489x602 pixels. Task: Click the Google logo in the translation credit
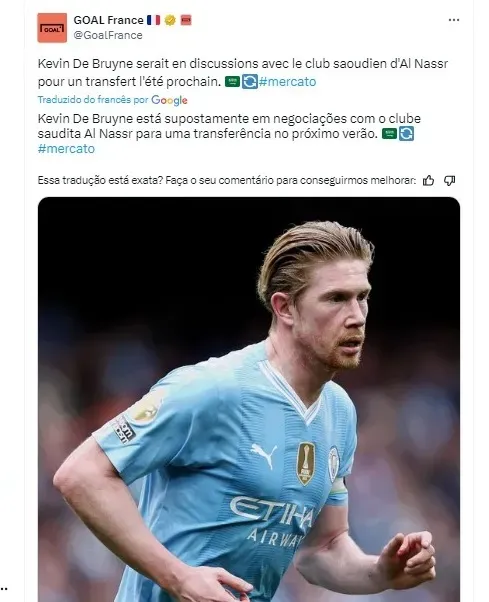click(x=169, y=100)
